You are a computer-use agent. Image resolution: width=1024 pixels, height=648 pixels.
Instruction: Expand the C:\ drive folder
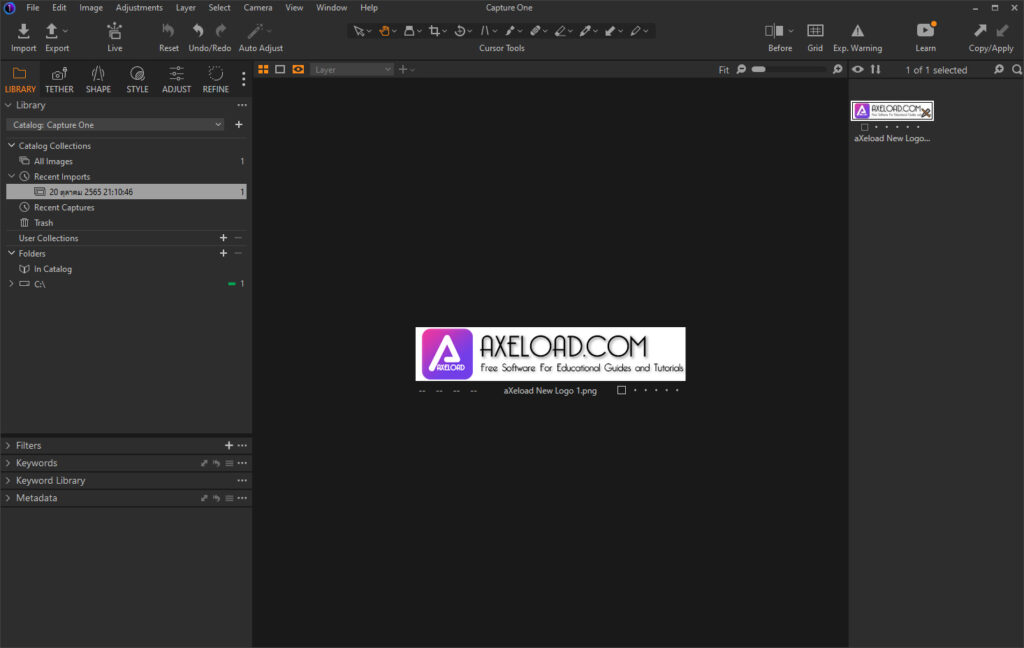(11, 284)
